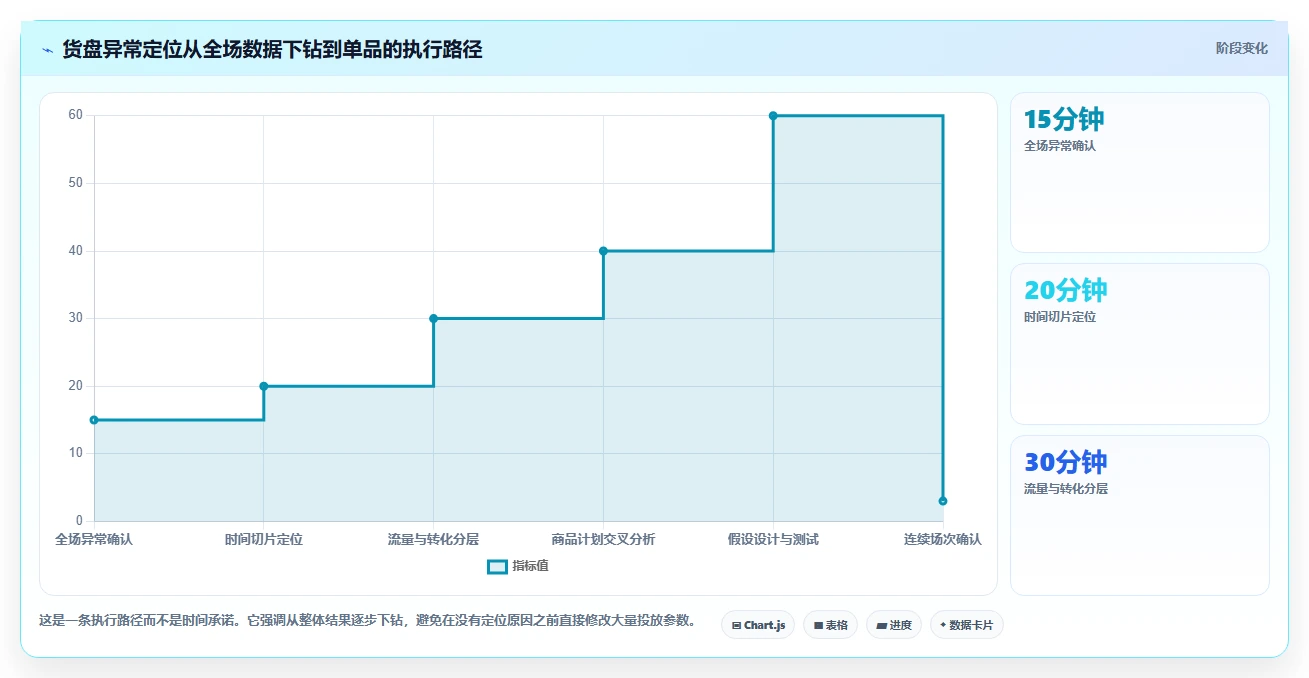Click the 阶段变化 label in header
Viewport: 1309px width, 678px height.
1242,48
